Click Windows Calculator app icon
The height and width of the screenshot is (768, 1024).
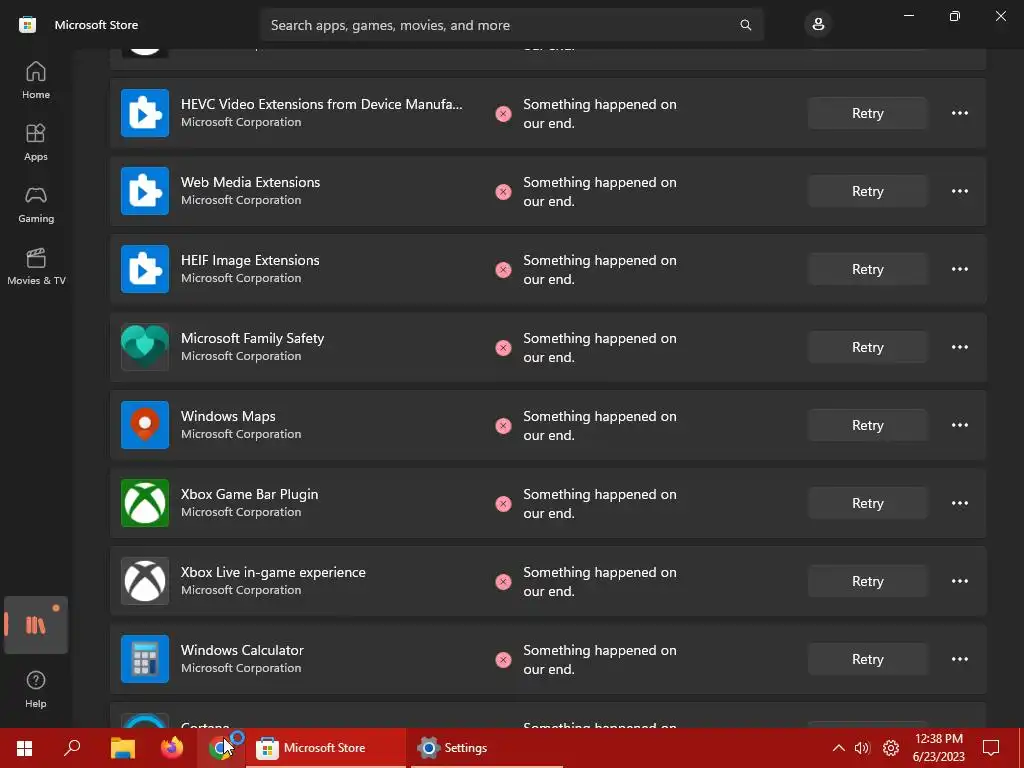[x=145, y=659]
